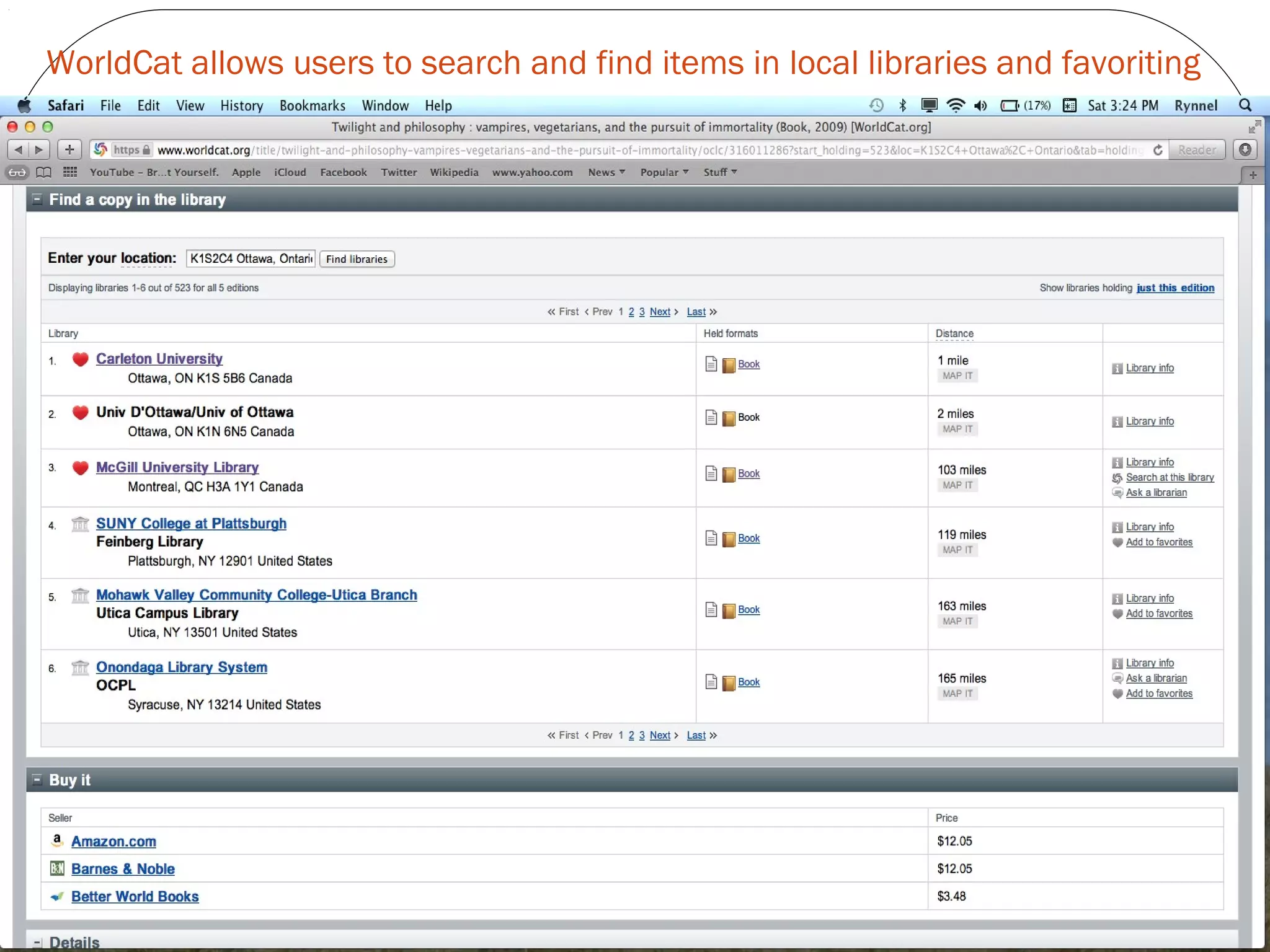Open the Window menu
The width and height of the screenshot is (1270, 952).
(385, 105)
